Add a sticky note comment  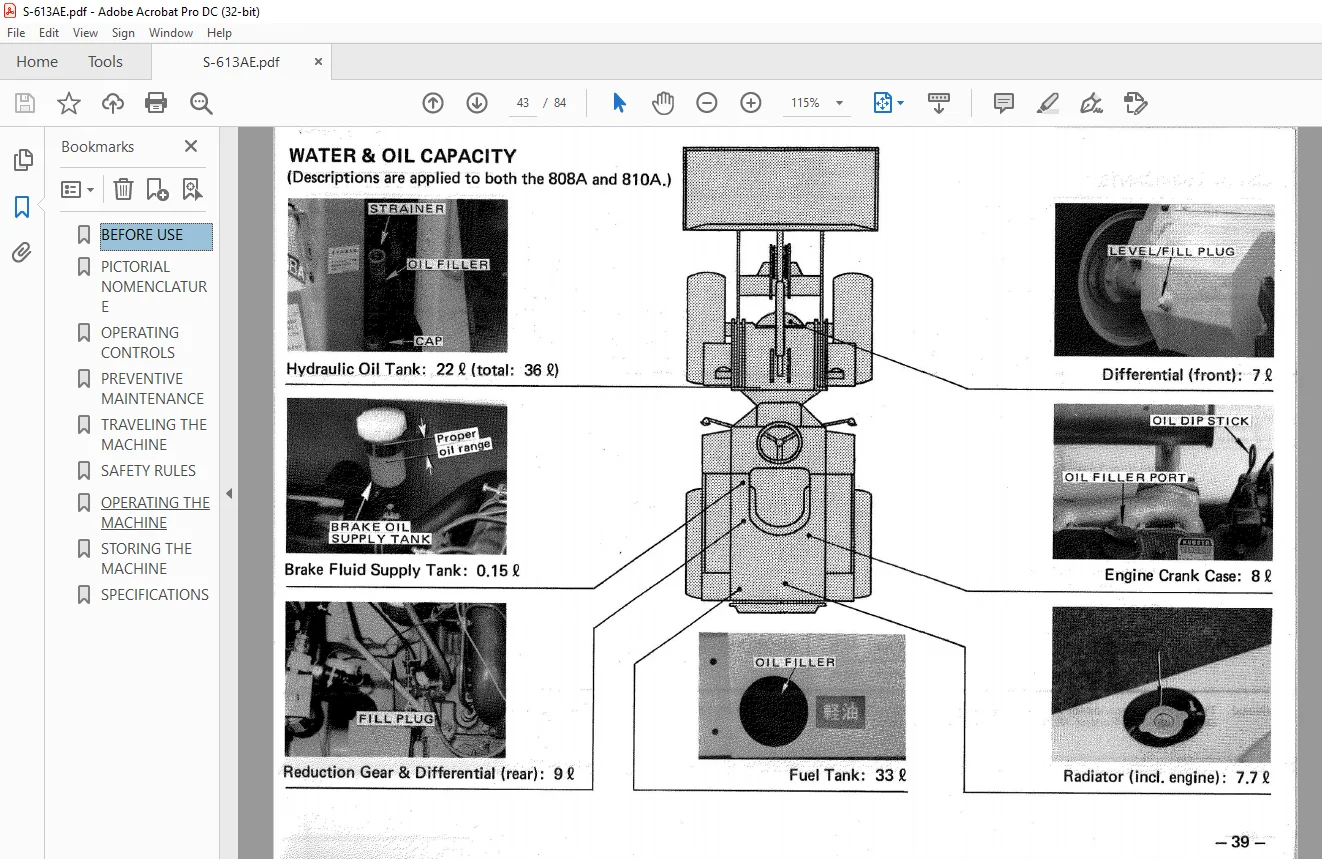click(1004, 103)
